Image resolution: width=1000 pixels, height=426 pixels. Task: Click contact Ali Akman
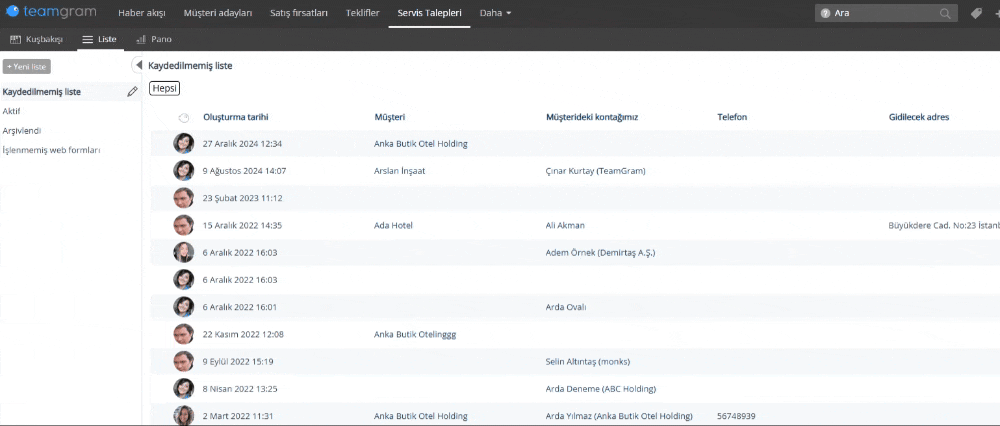(x=565, y=225)
